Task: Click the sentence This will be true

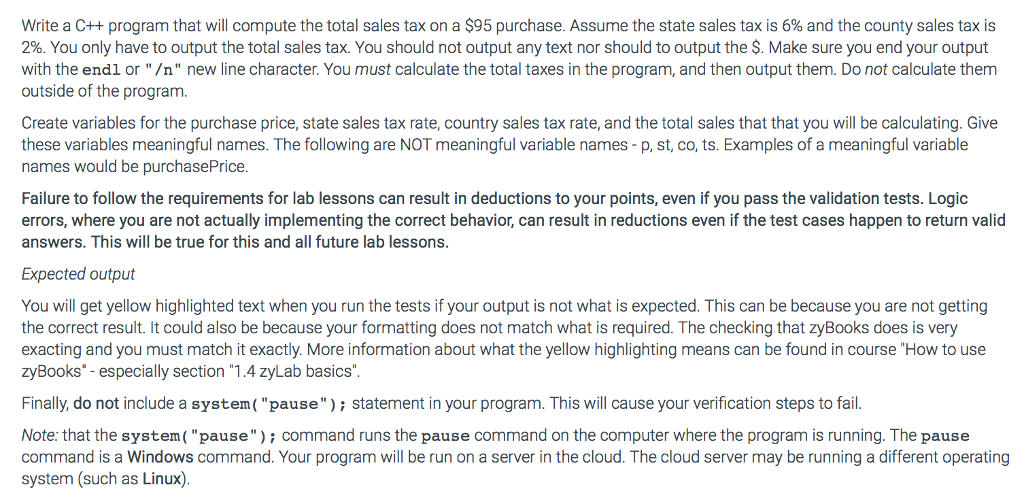Action: (x=270, y=242)
